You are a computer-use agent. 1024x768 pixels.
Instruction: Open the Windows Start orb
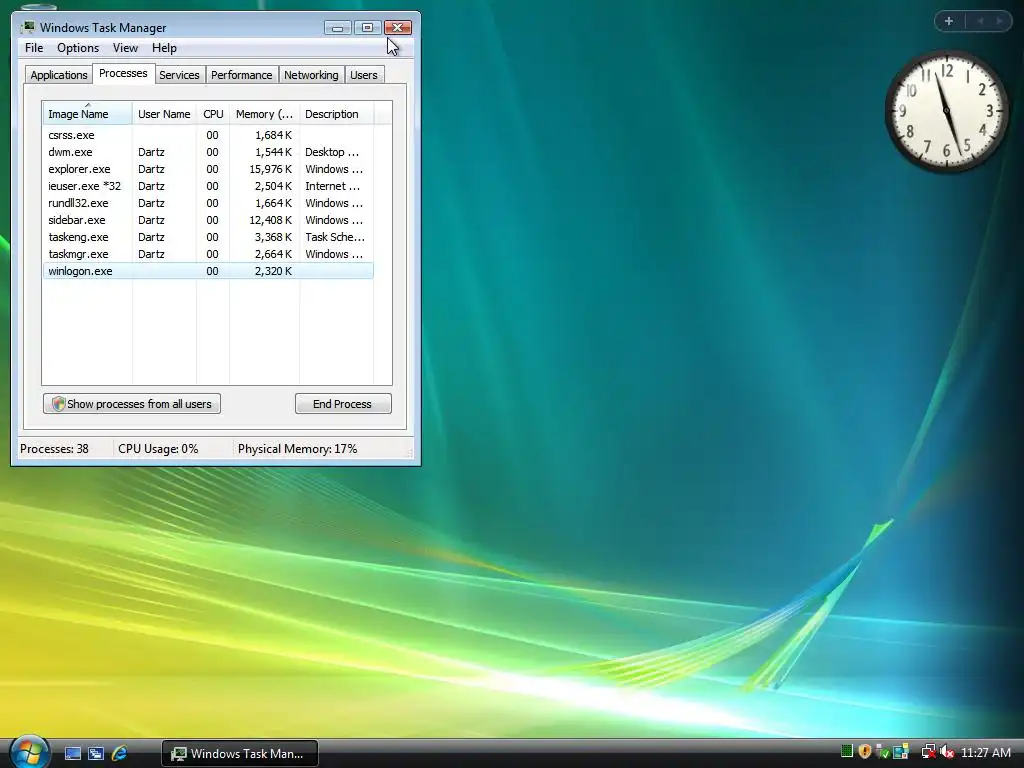point(28,751)
